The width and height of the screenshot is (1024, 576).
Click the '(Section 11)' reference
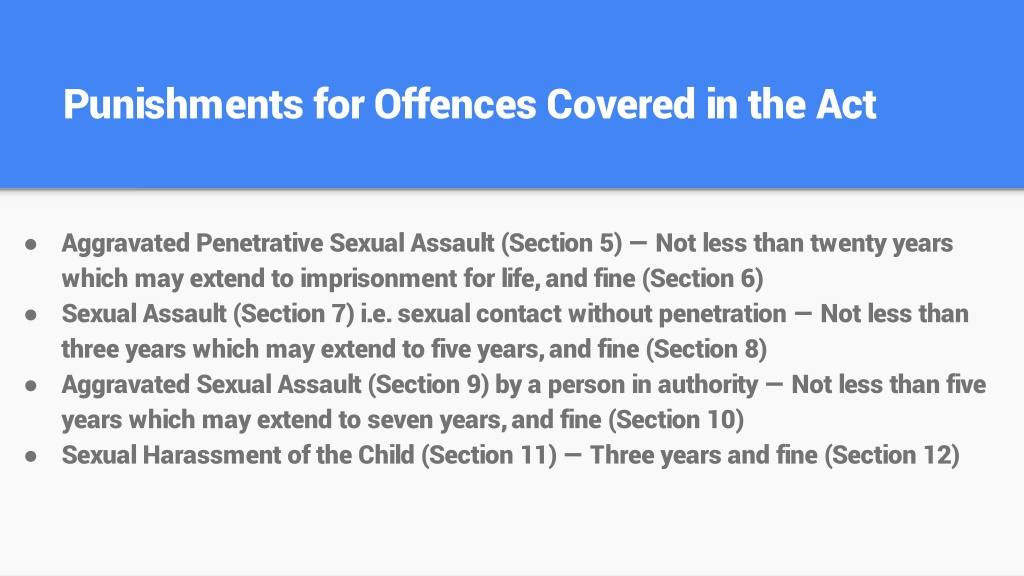489,455
